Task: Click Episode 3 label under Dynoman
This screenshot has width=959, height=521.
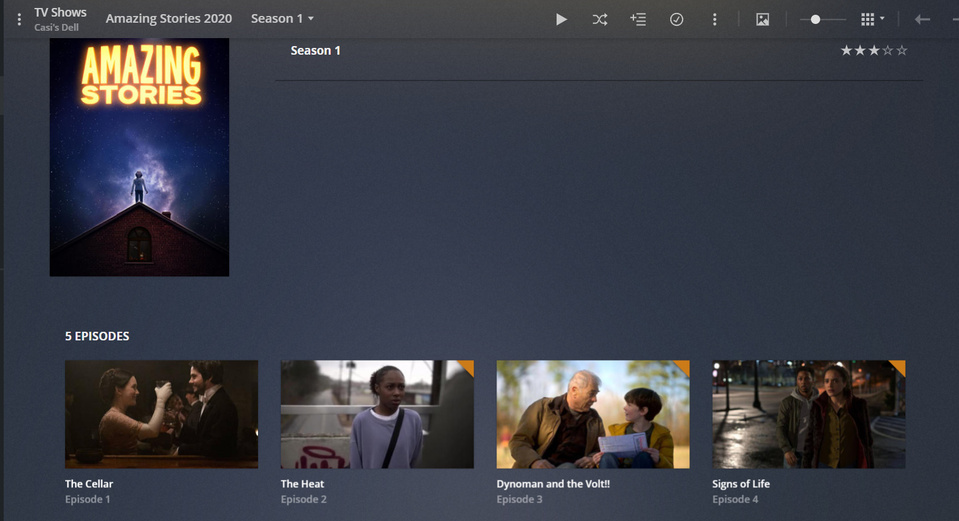Action: click(x=519, y=500)
